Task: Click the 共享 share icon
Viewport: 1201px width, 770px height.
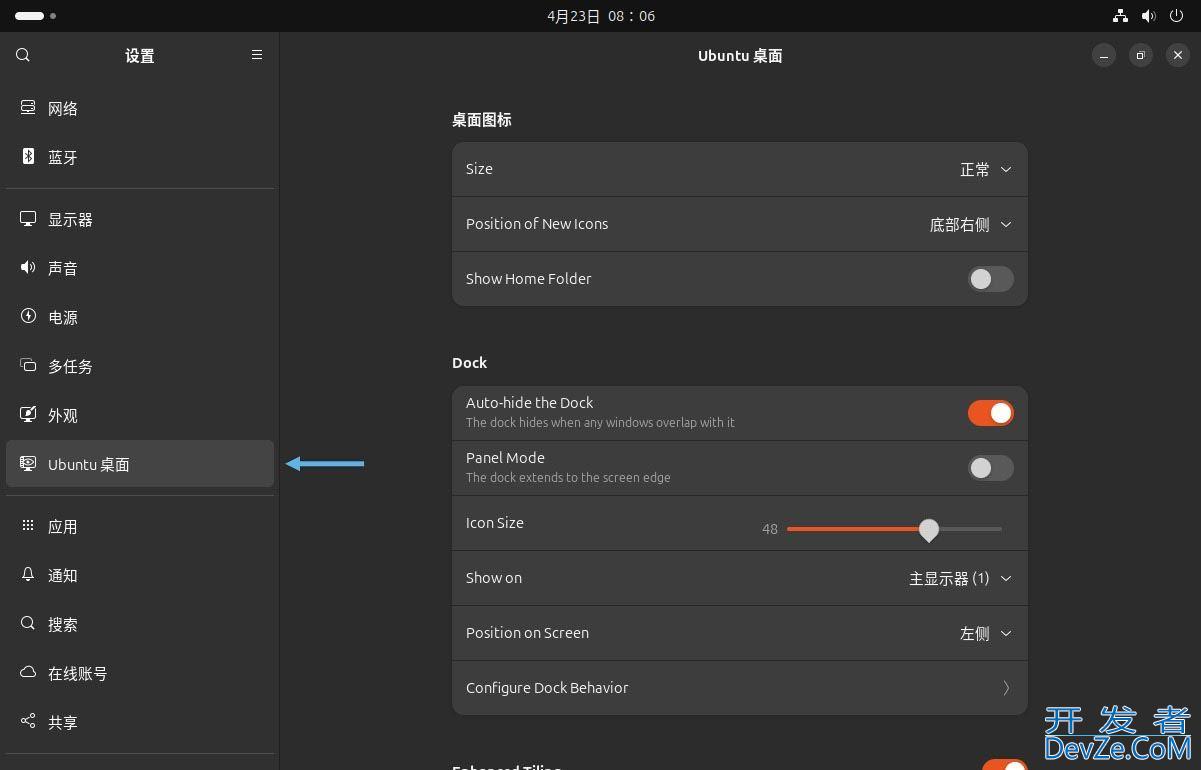Action: point(28,722)
